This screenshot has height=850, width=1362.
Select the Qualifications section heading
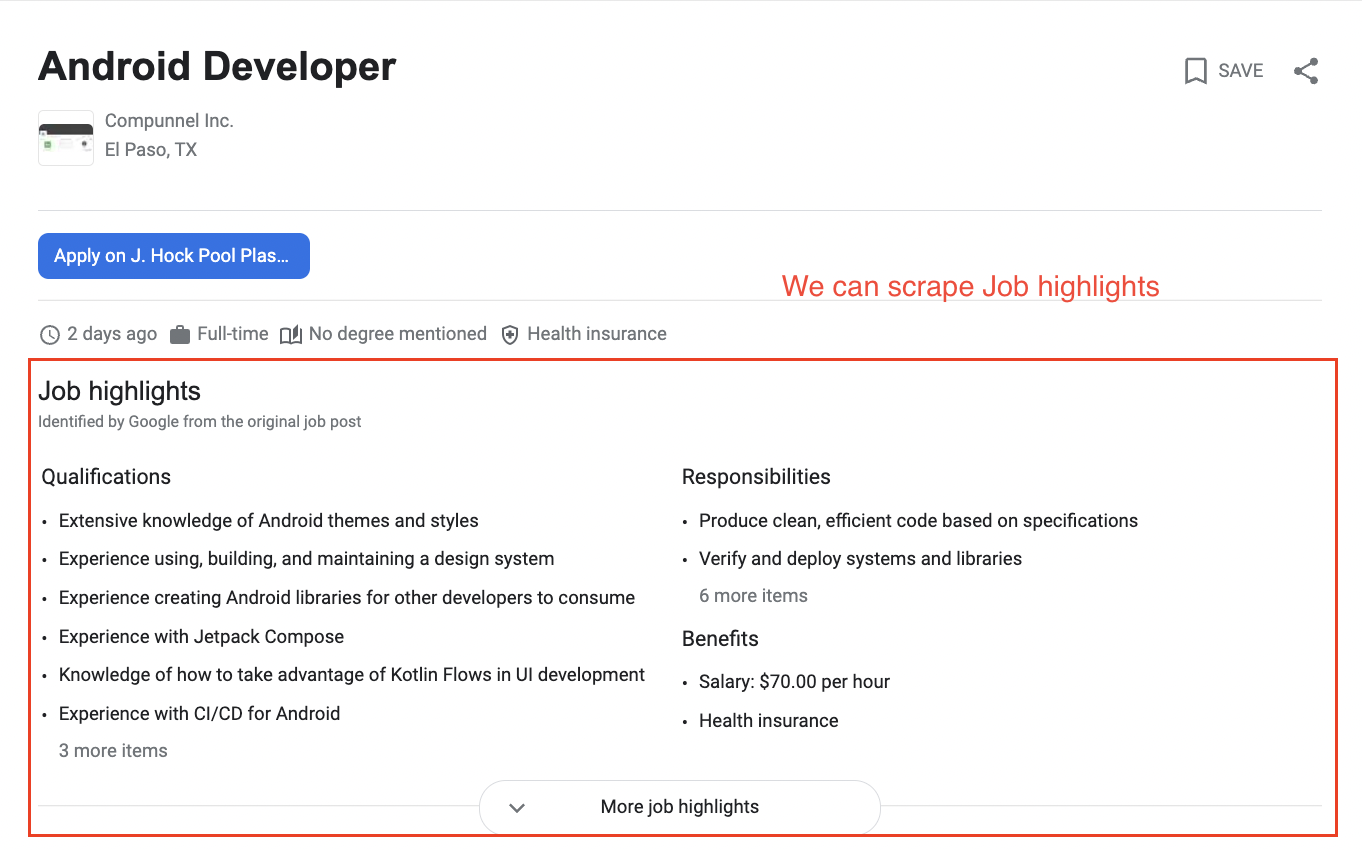click(105, 477)
